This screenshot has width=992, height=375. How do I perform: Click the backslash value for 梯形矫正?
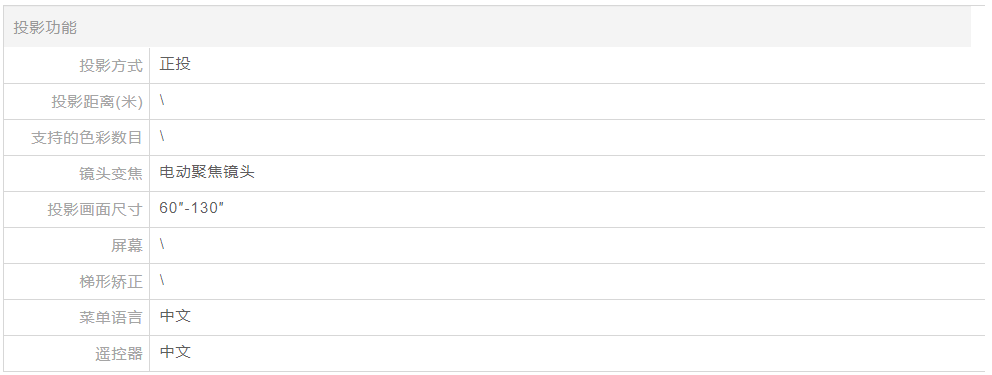coord(163,280)
